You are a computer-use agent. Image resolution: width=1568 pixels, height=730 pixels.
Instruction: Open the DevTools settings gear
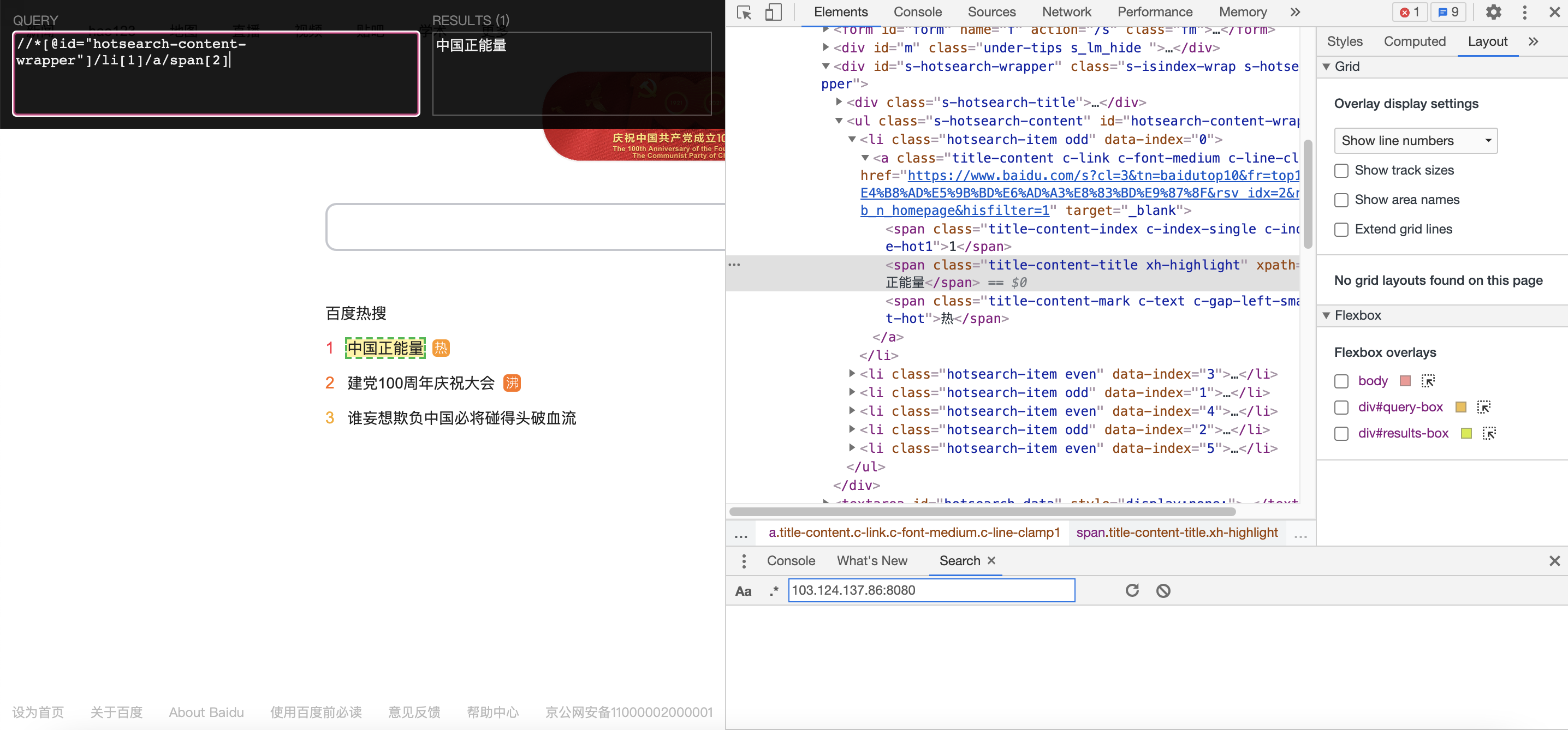pyautogui.click(x=1493, y=12)
